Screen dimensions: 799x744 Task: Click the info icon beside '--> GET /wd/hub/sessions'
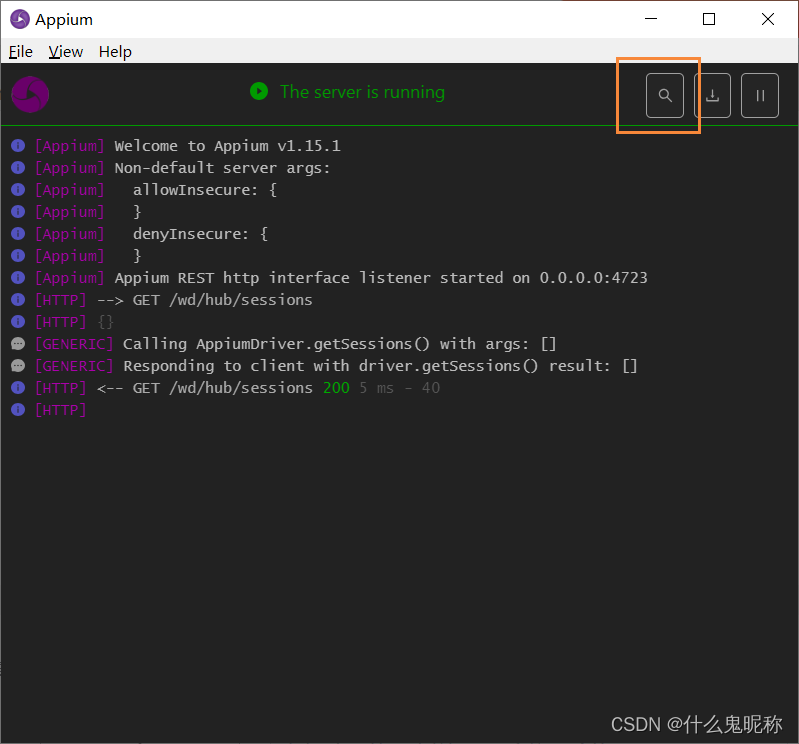(18, 300)
